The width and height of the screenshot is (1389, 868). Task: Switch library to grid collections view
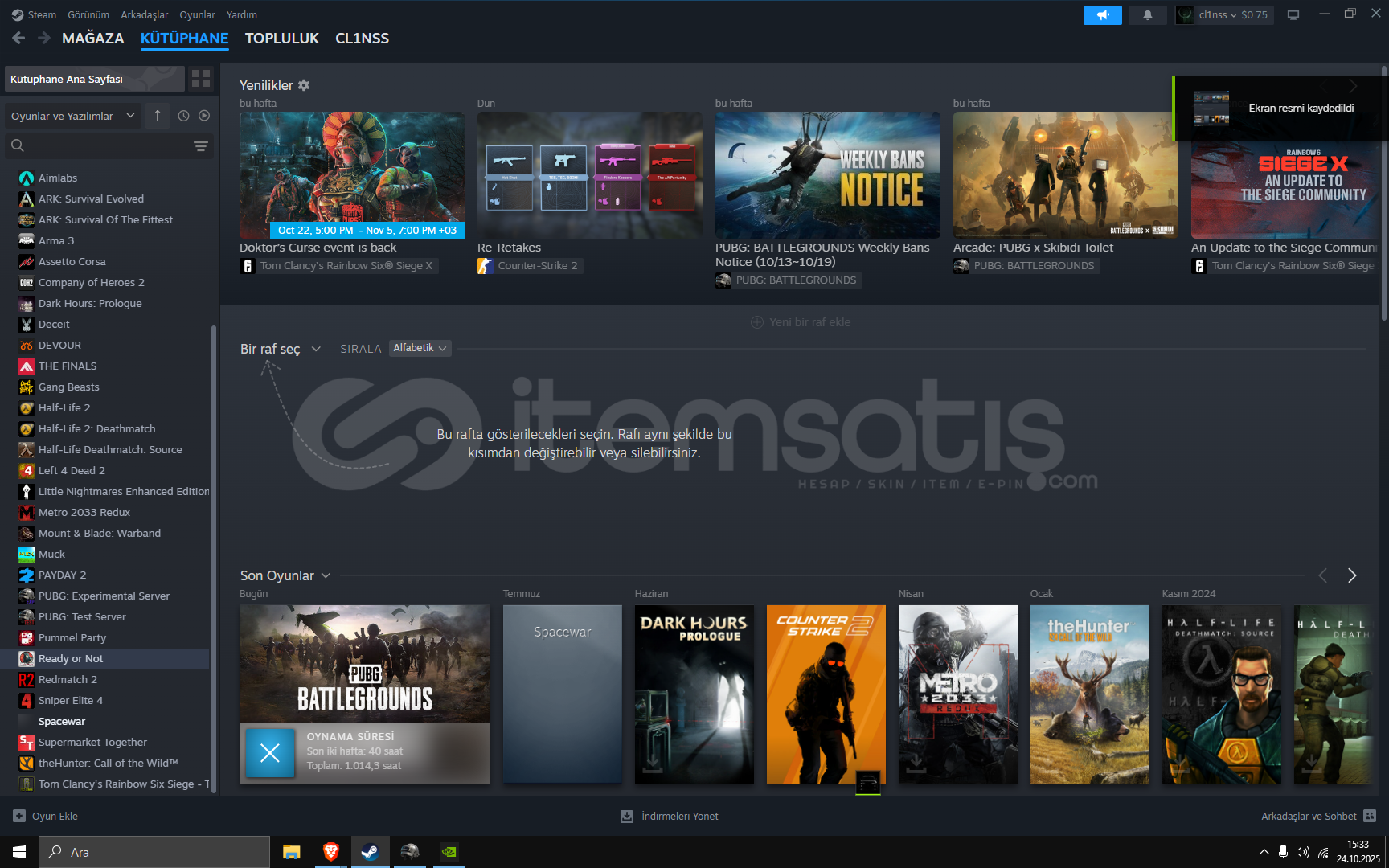[x=201, y=79]
